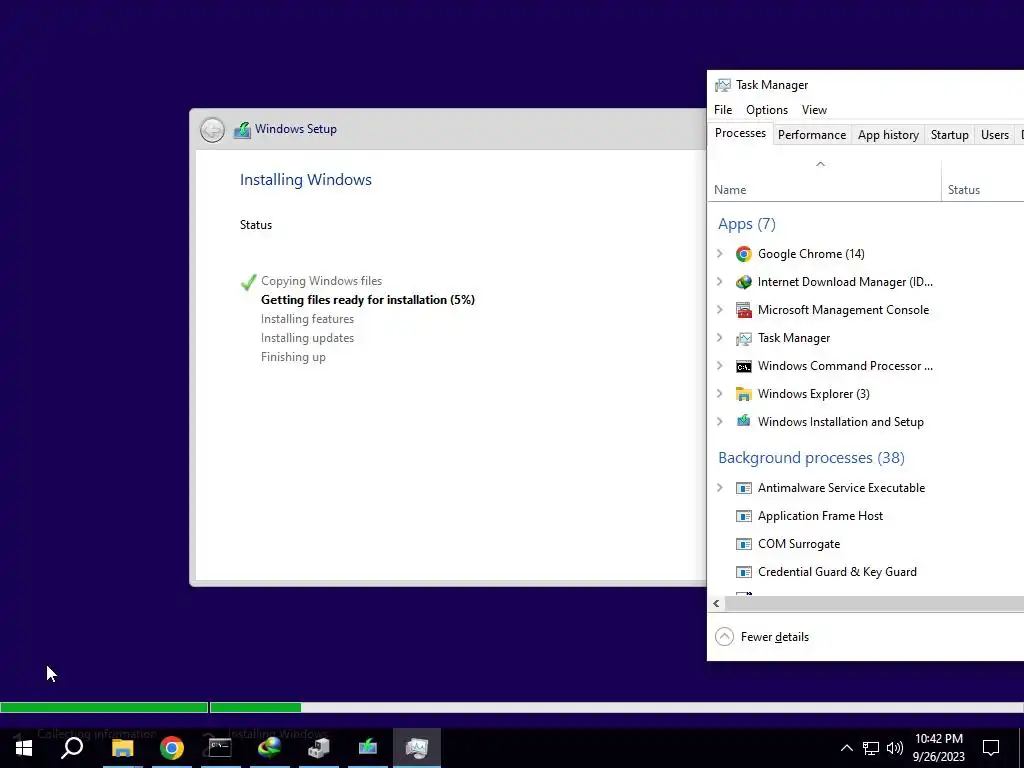The width and height of the screenshot is (1024, 768).
Task: Select the COM Surrogate process icon
Action: click(744, 544)
